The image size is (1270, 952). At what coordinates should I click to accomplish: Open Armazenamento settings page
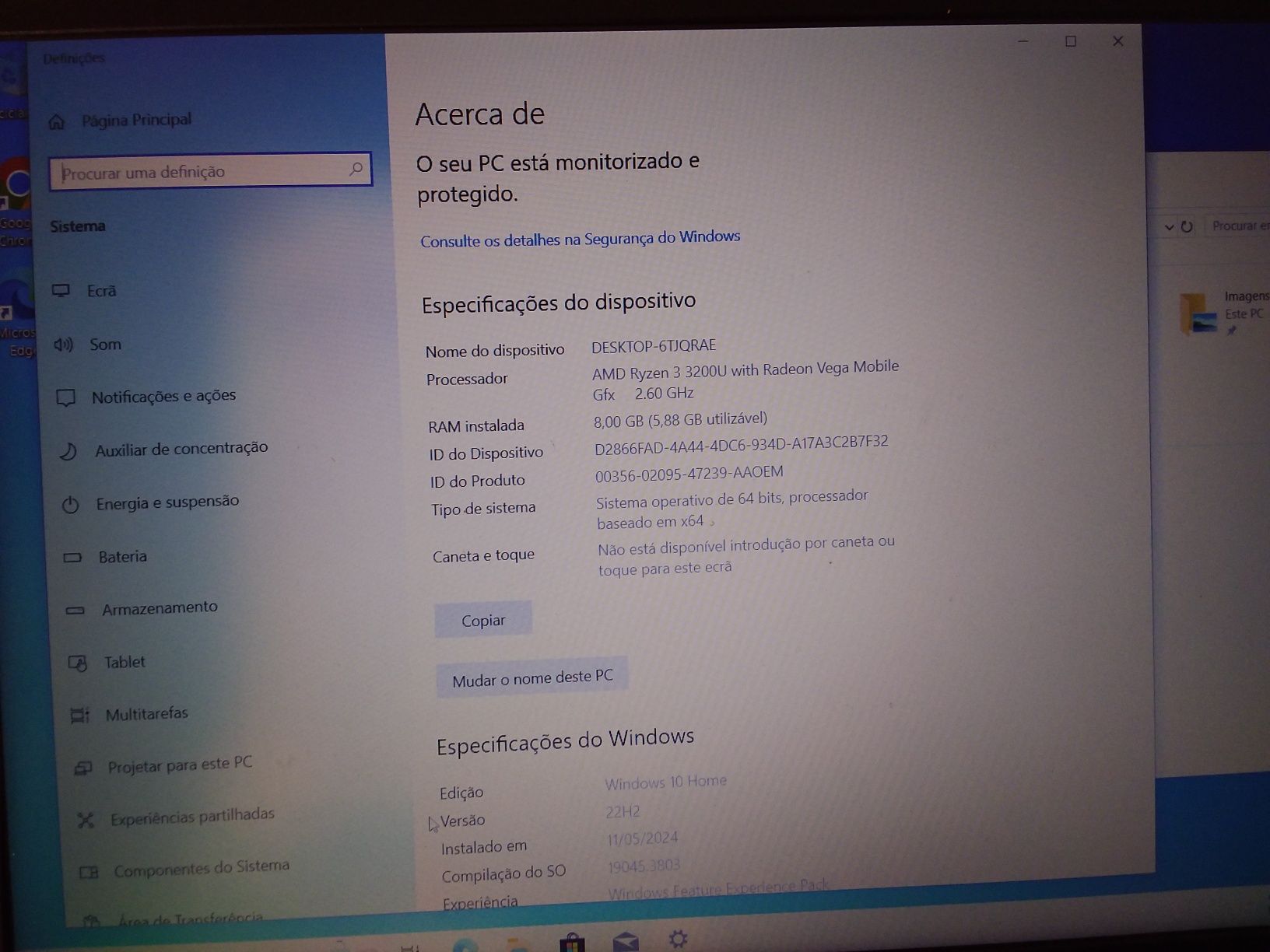click(x=160, y=608)
